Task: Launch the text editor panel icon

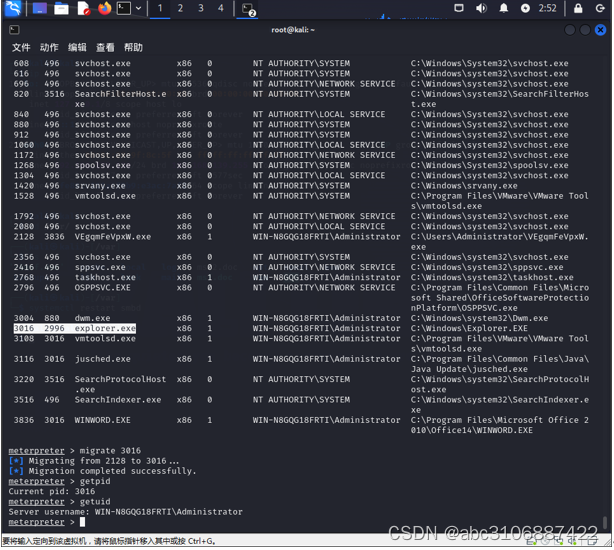Action: click(83, 8)
